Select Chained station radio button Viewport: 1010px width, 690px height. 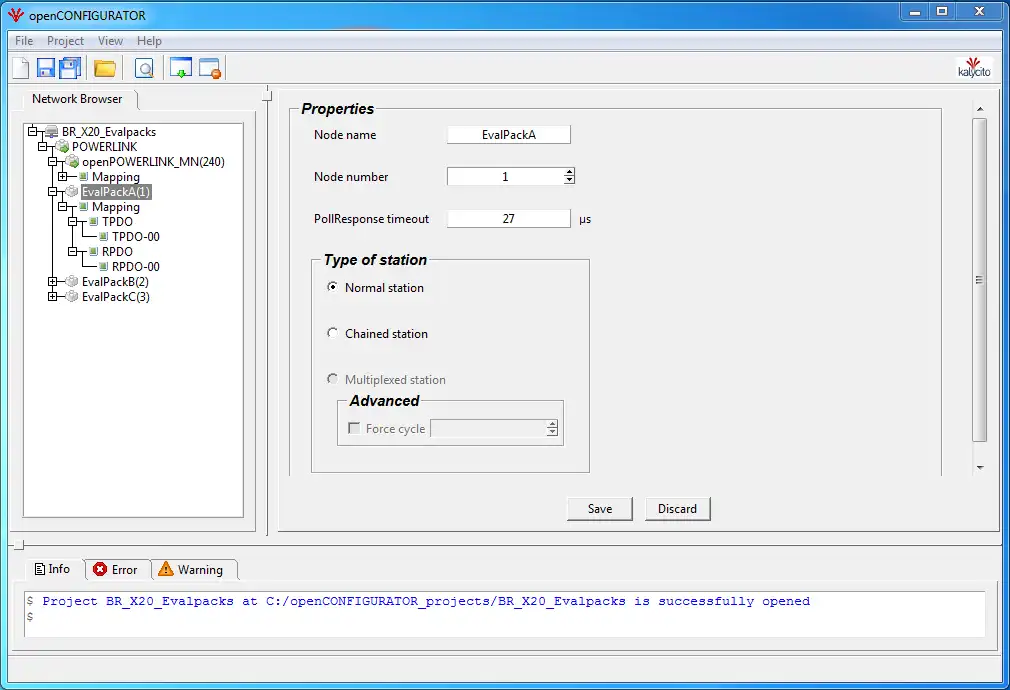(x=332, y=332)
